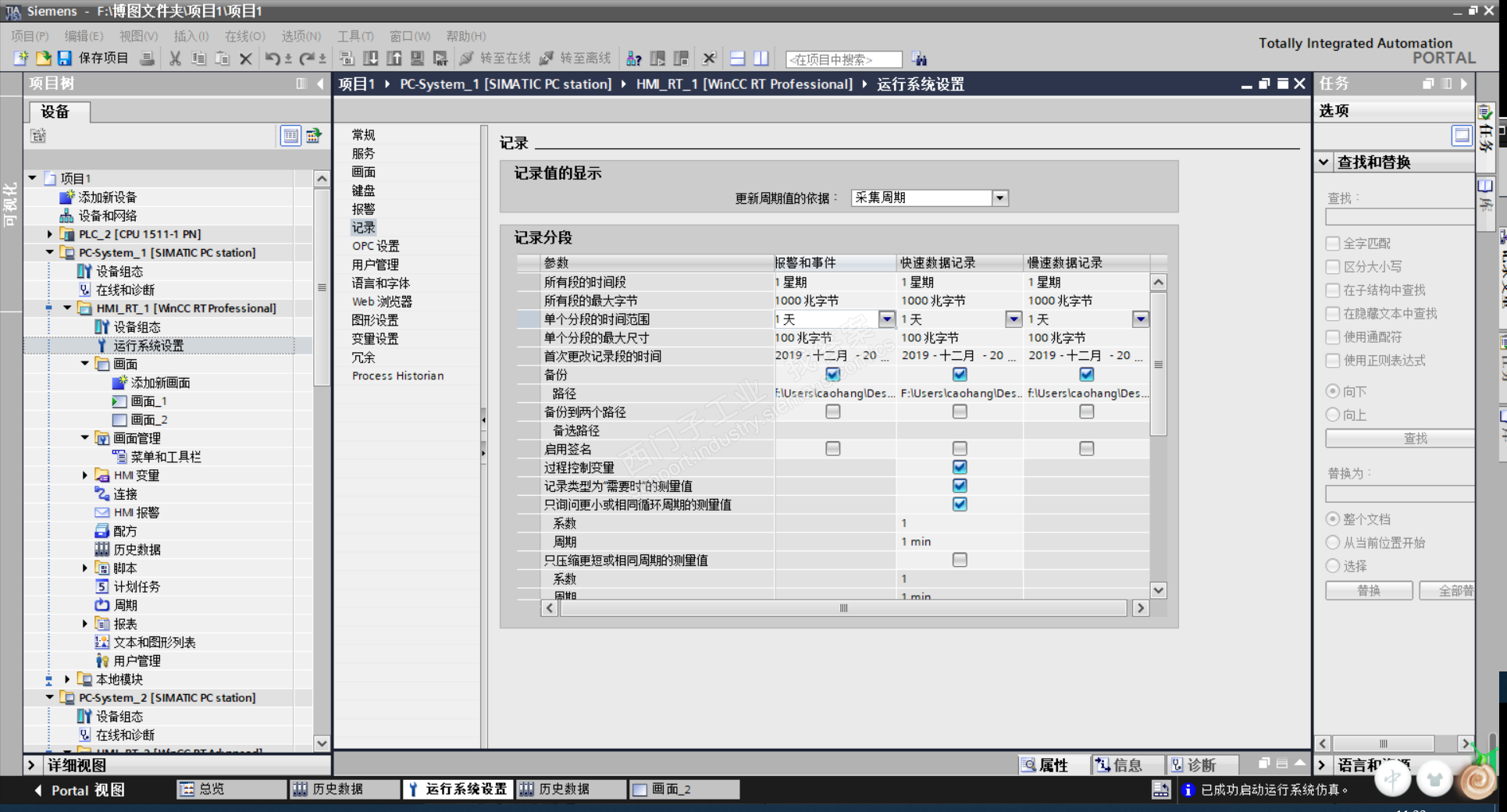
Task: Cut selection with the scissors icon
Action: click(x=175, y=59)
